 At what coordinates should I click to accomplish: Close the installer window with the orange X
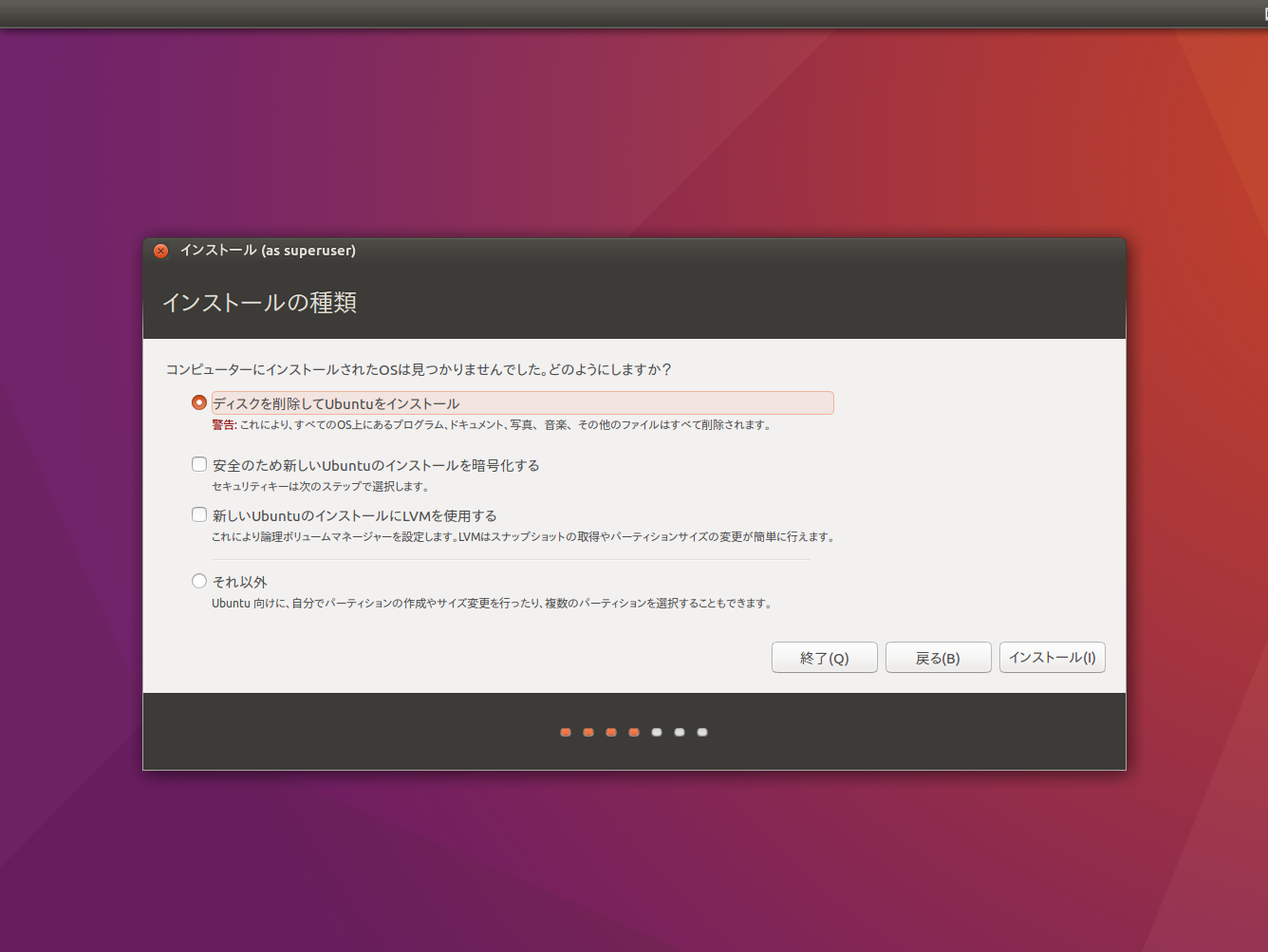click(161, 251)
